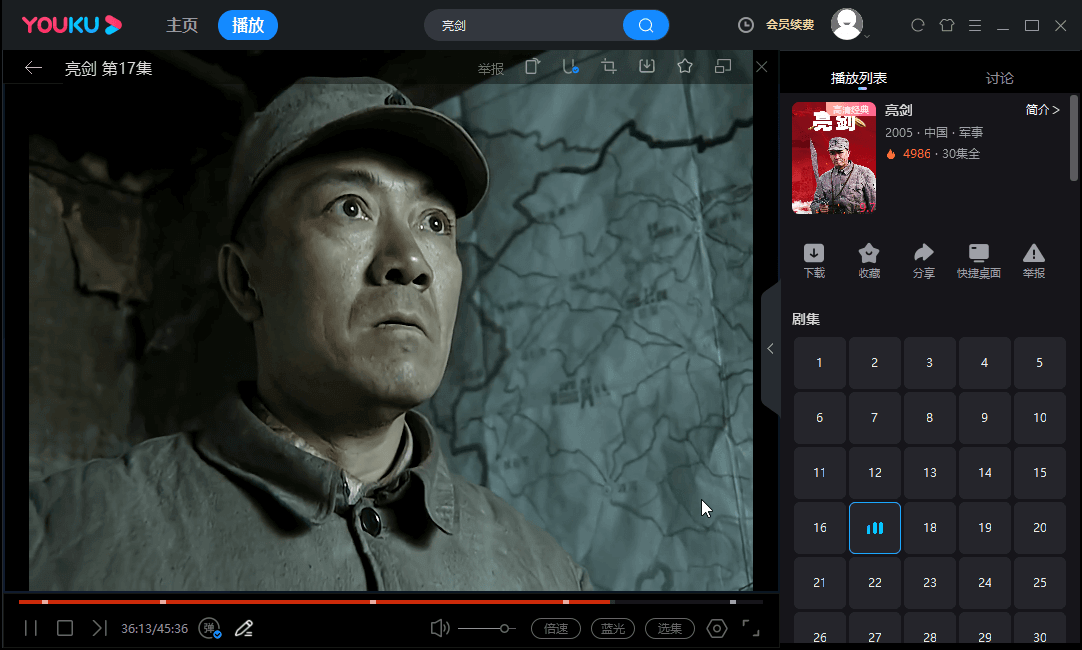Enter fullscreen mode

pyautogui.click(x=751, y=628)
